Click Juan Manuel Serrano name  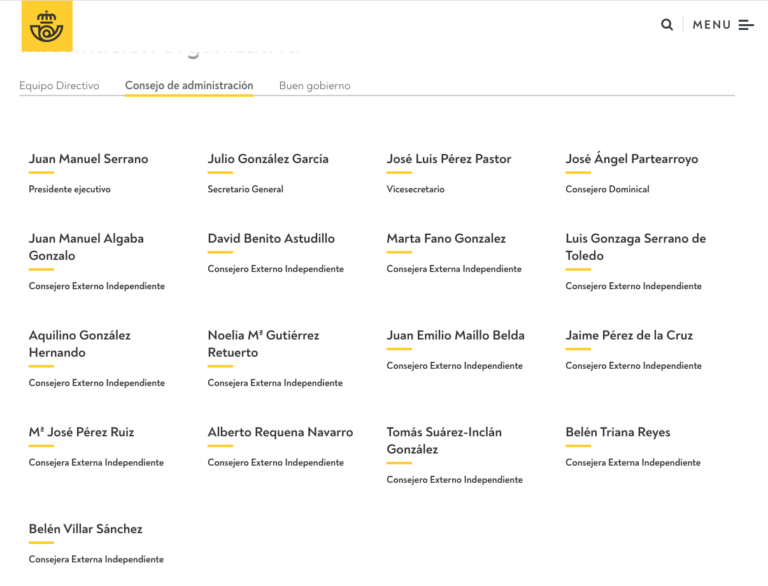[88, 159]
